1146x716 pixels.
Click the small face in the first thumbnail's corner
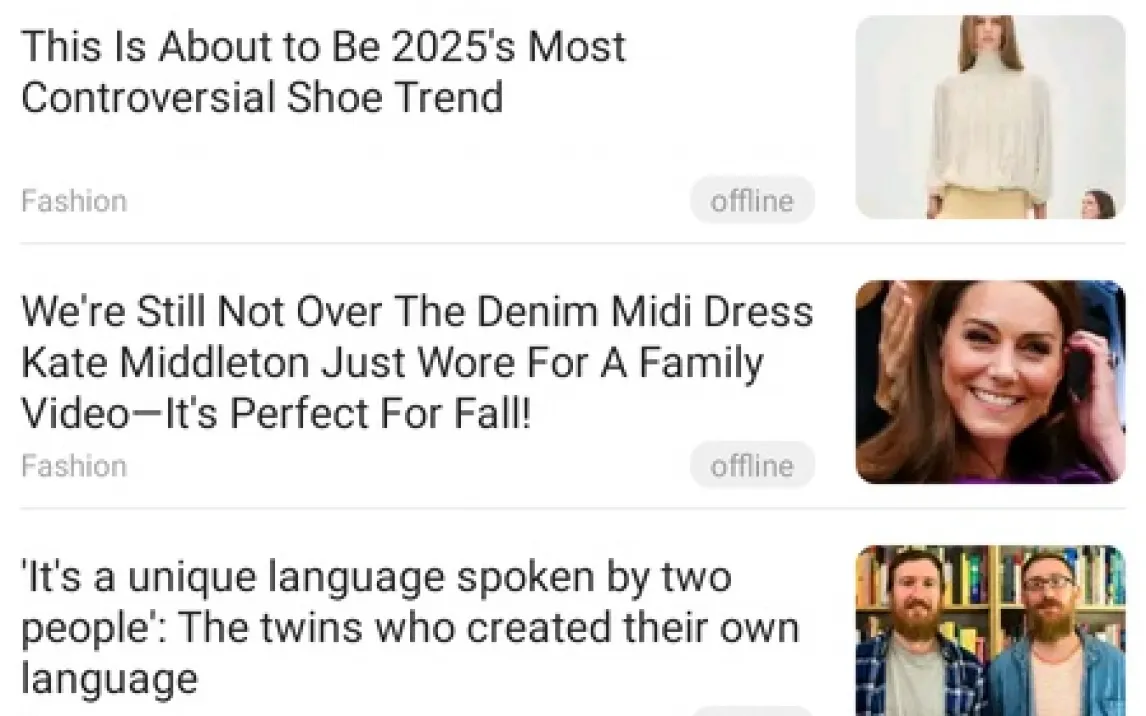[x=1099, y=204]
